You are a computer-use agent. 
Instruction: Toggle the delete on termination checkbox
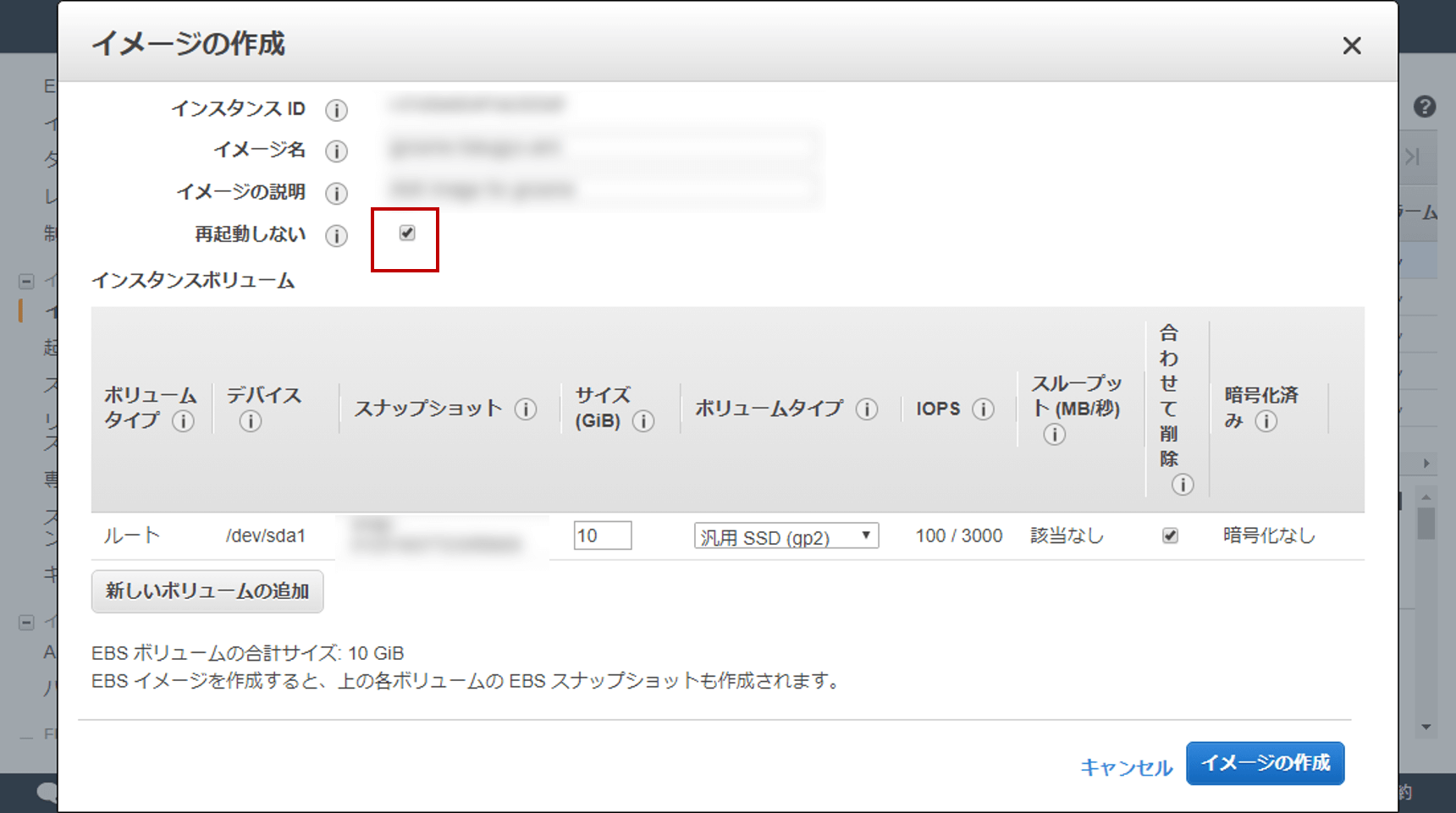1170,535
